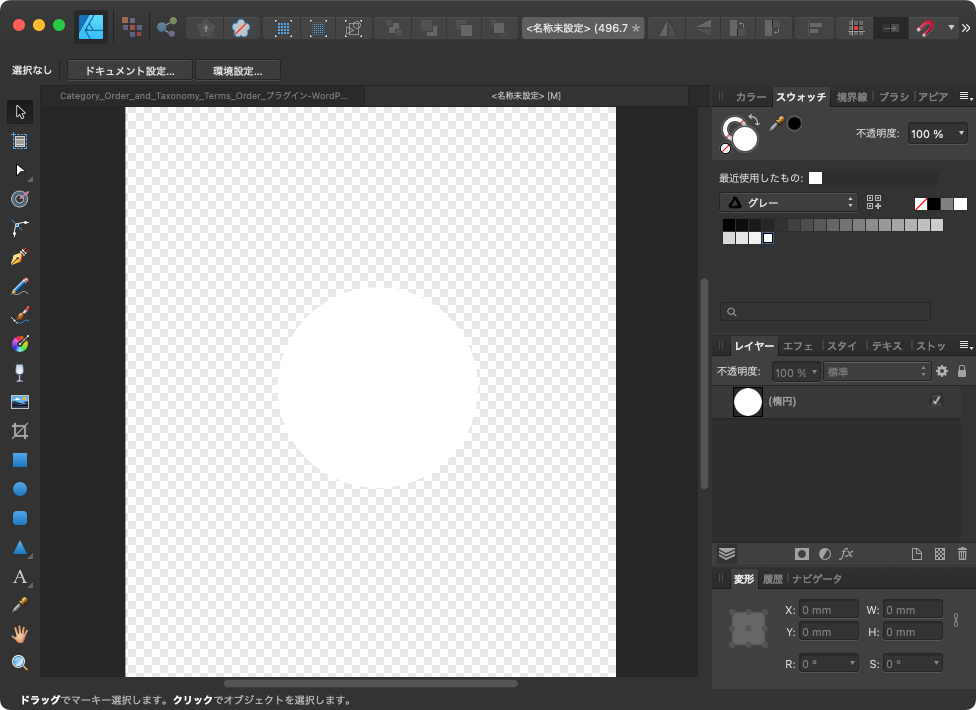Screen dimensions: 976x710
Task: Click the Layer Effects fx icon
Action: click(x=846, y=553)
